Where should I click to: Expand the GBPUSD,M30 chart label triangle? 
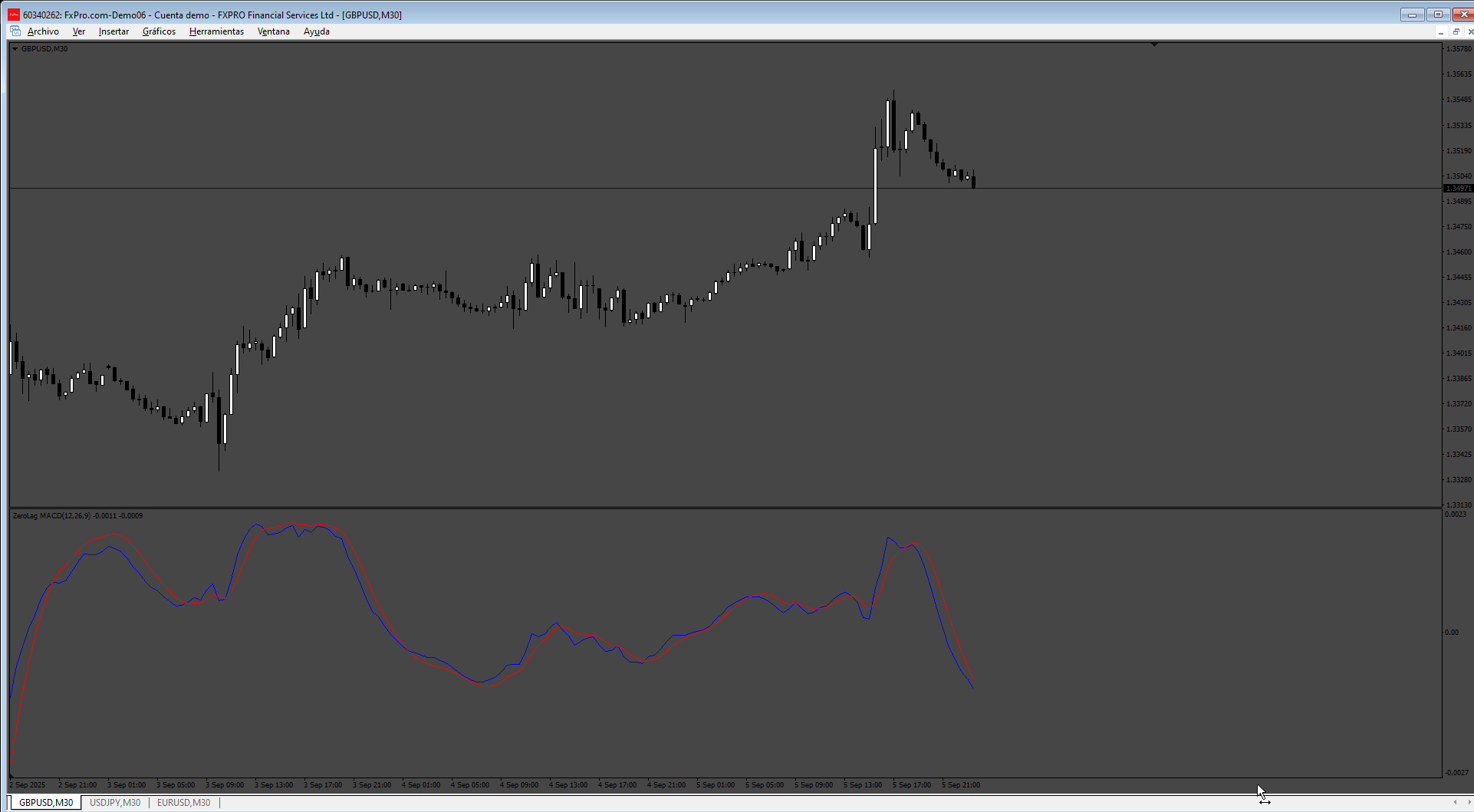coord(15,49)
